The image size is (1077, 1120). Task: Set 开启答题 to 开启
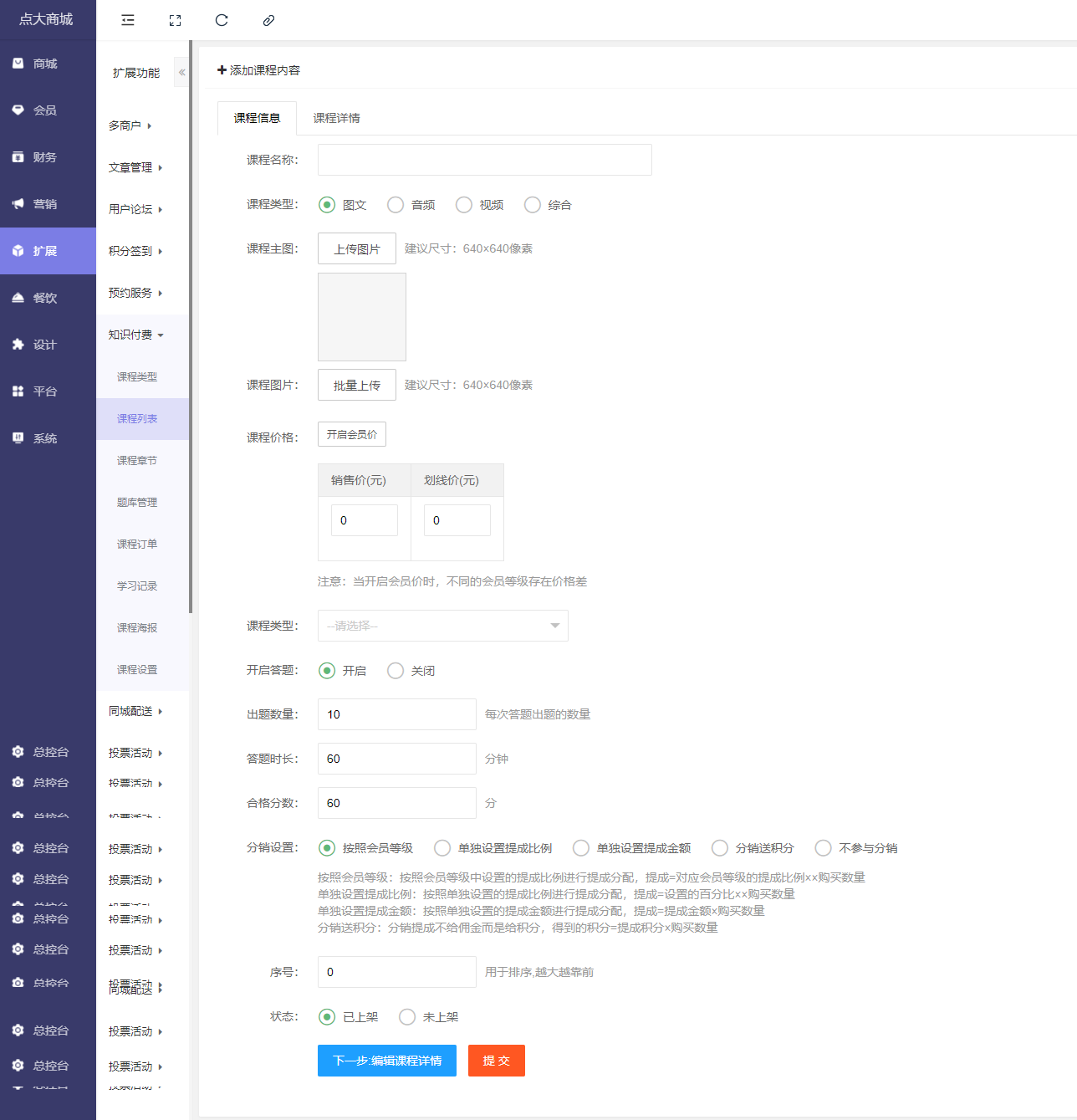pyautogui.click(x=327, y=671)
